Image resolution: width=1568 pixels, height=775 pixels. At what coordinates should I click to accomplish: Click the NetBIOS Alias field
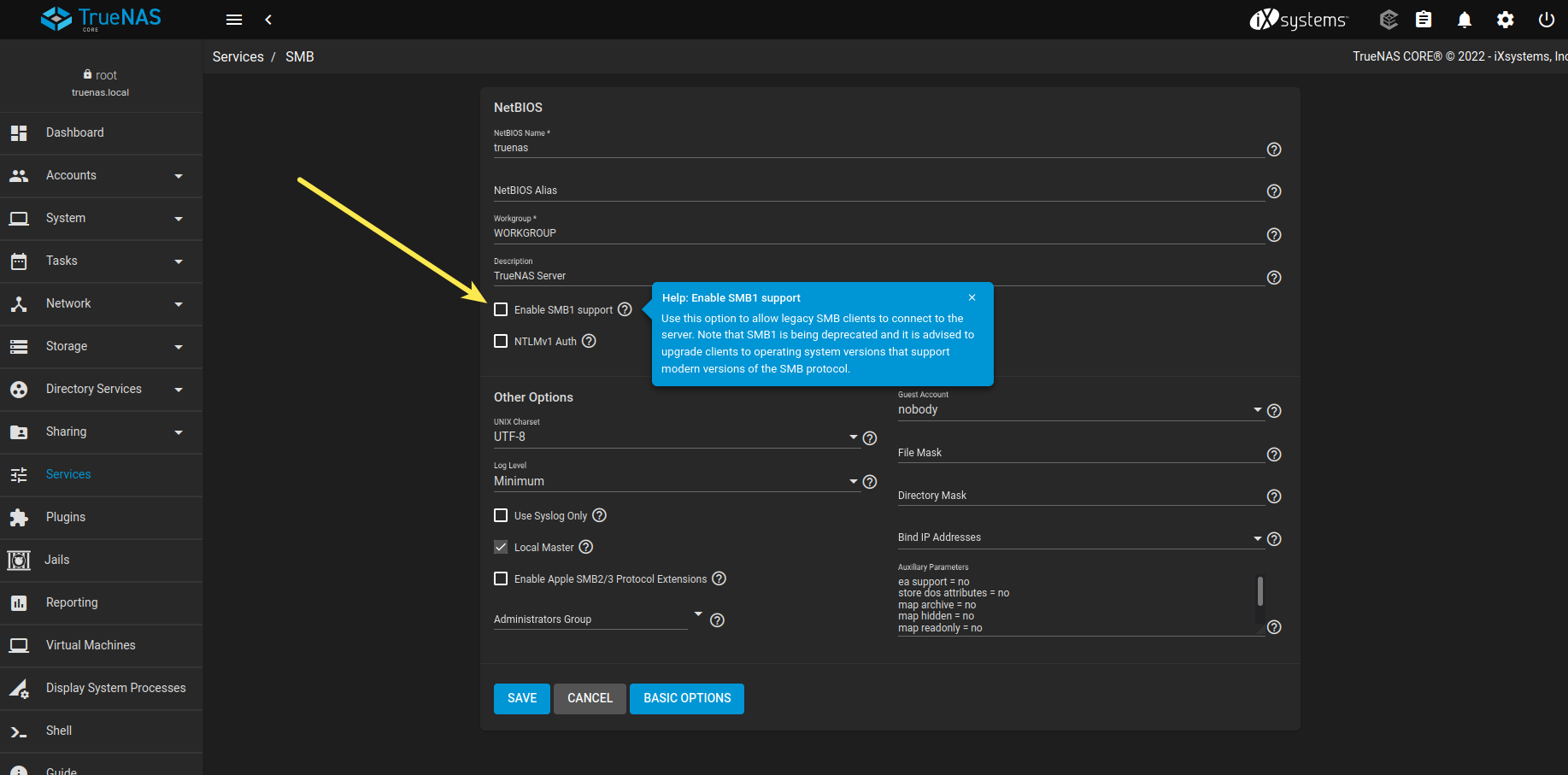(879, 191)
